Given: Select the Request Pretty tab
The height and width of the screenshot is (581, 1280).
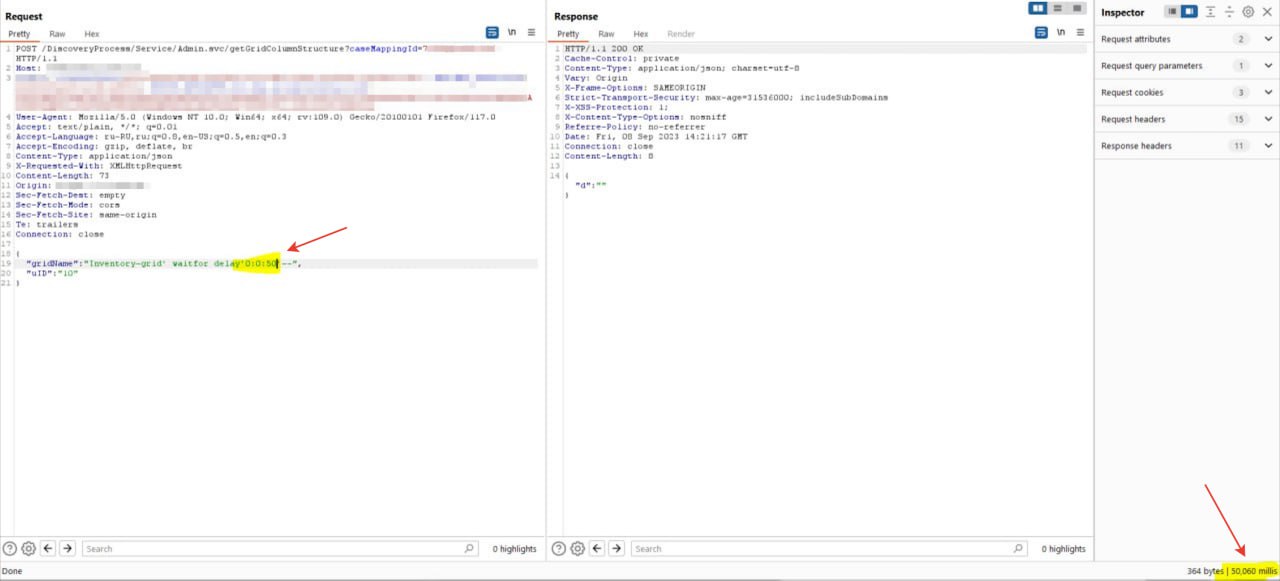Looking at the screenshot, I should 19,34.
